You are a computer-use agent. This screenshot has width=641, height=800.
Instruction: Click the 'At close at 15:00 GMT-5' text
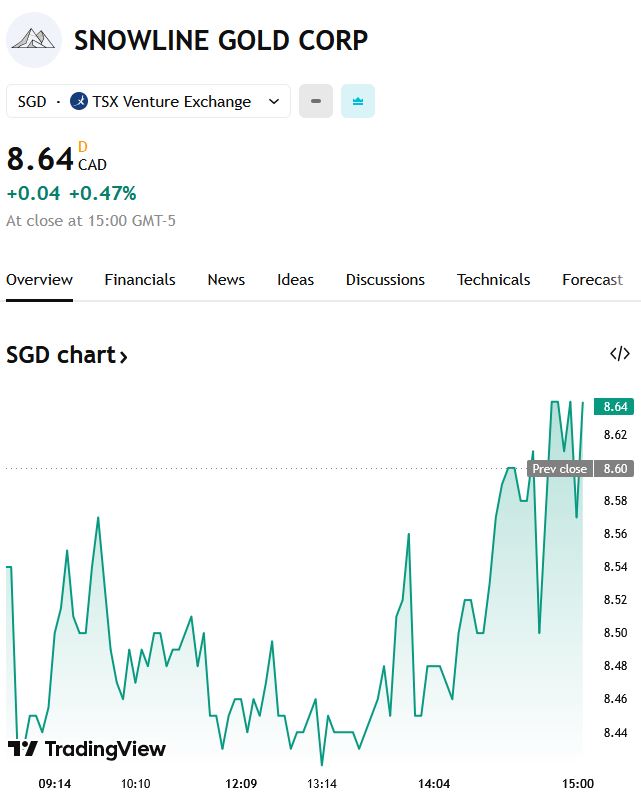91,221
